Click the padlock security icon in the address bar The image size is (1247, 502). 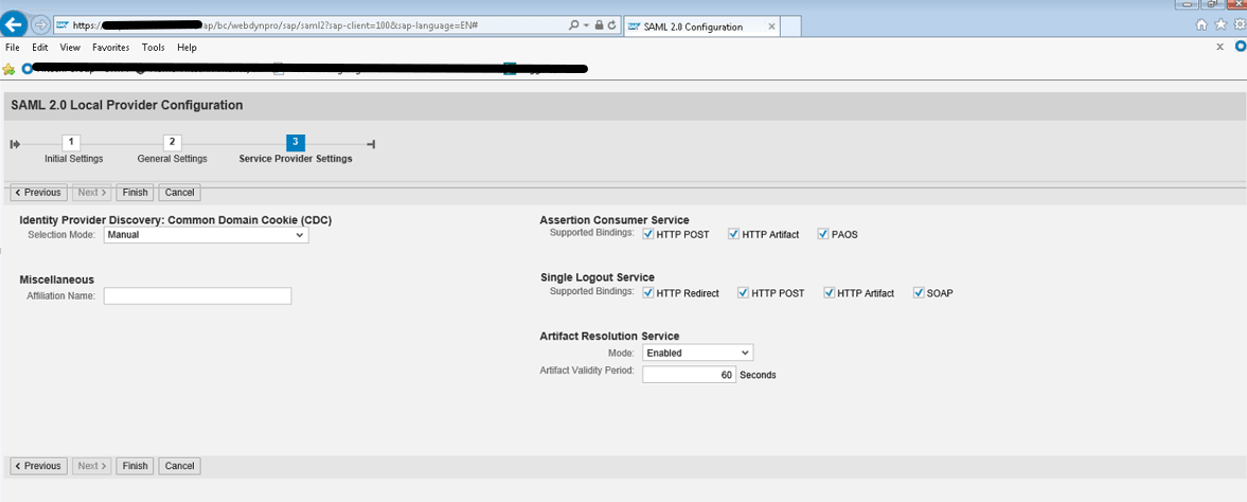pyautogui.click(x=598, y=26)
